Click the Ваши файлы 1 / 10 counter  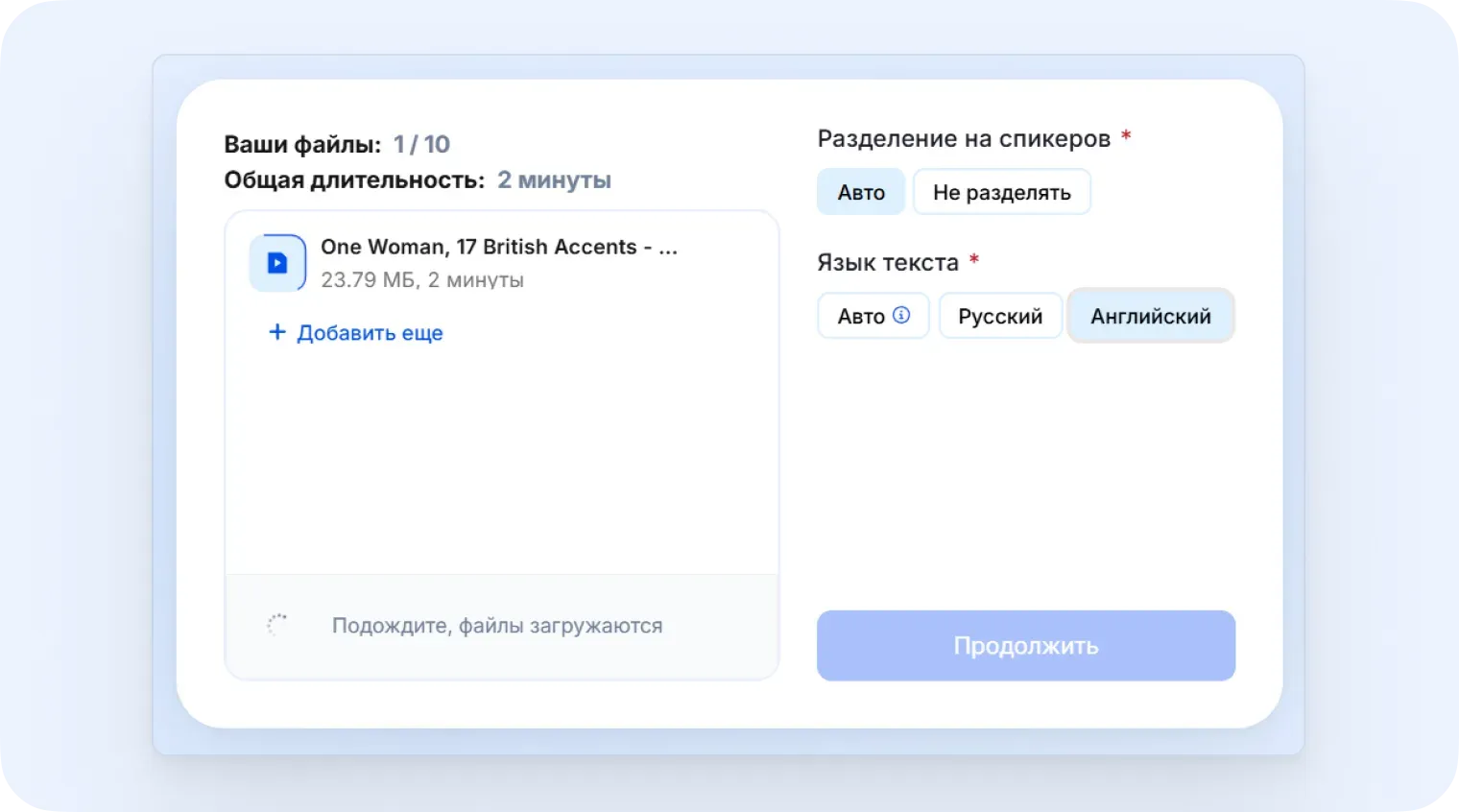pos(337,144)
